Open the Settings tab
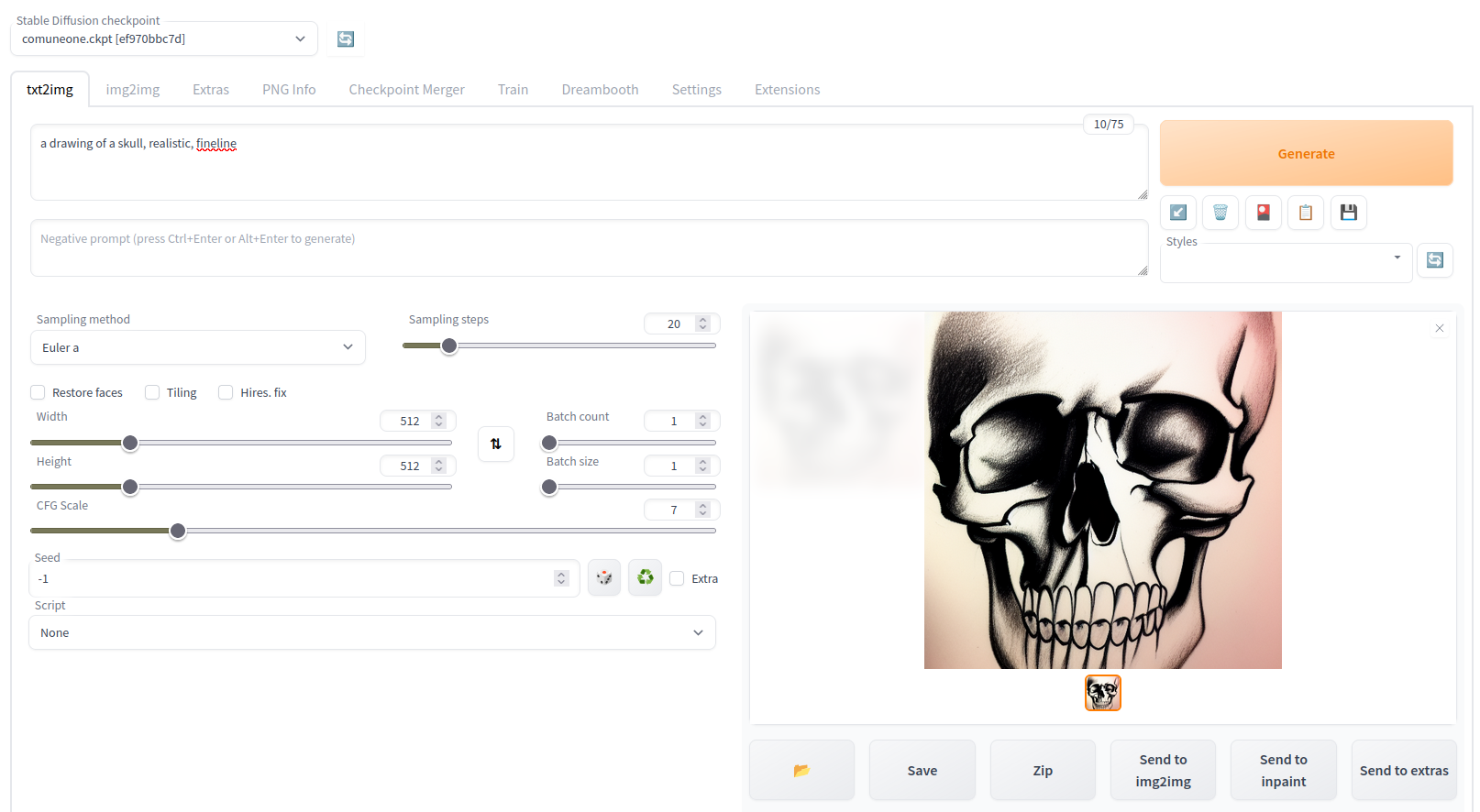Viewport: 1480px width, 812px height. tap(696, 90)
